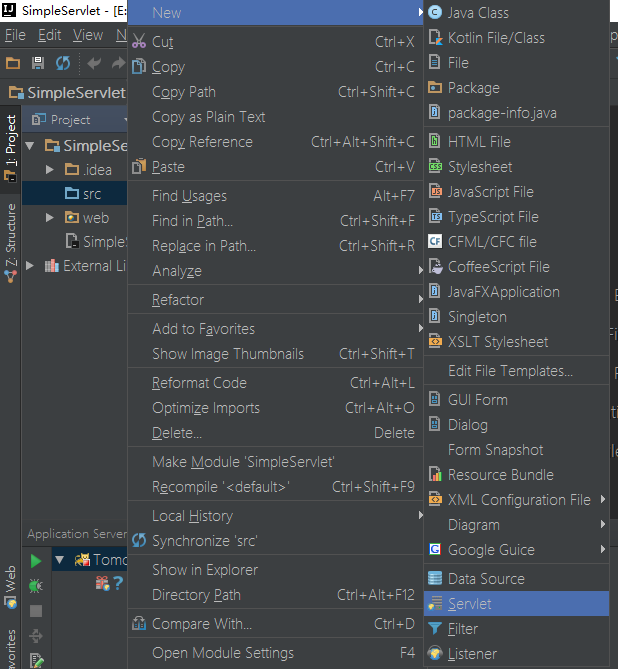Click the Undo arrow in toolbar
618x669 pixels.
coord(94,63)
